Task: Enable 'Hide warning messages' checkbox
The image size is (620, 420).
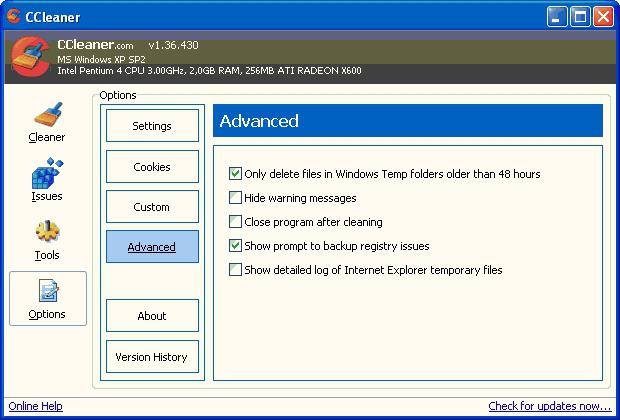Action: 235,197
